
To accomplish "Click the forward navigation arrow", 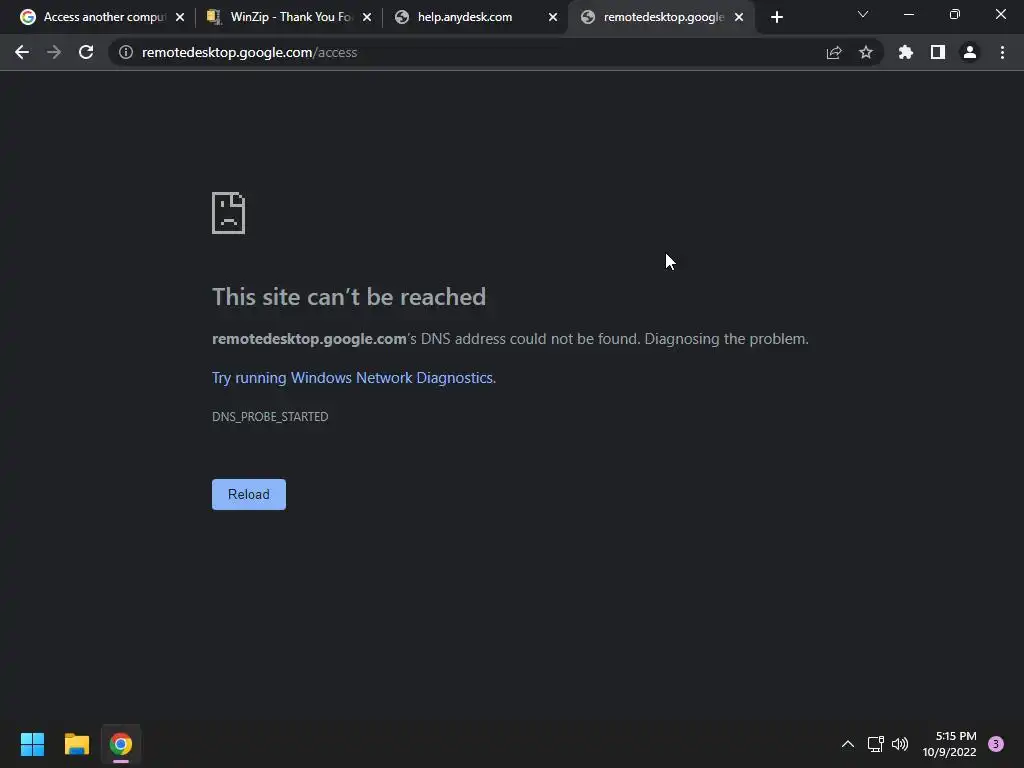I will [54, 52].
